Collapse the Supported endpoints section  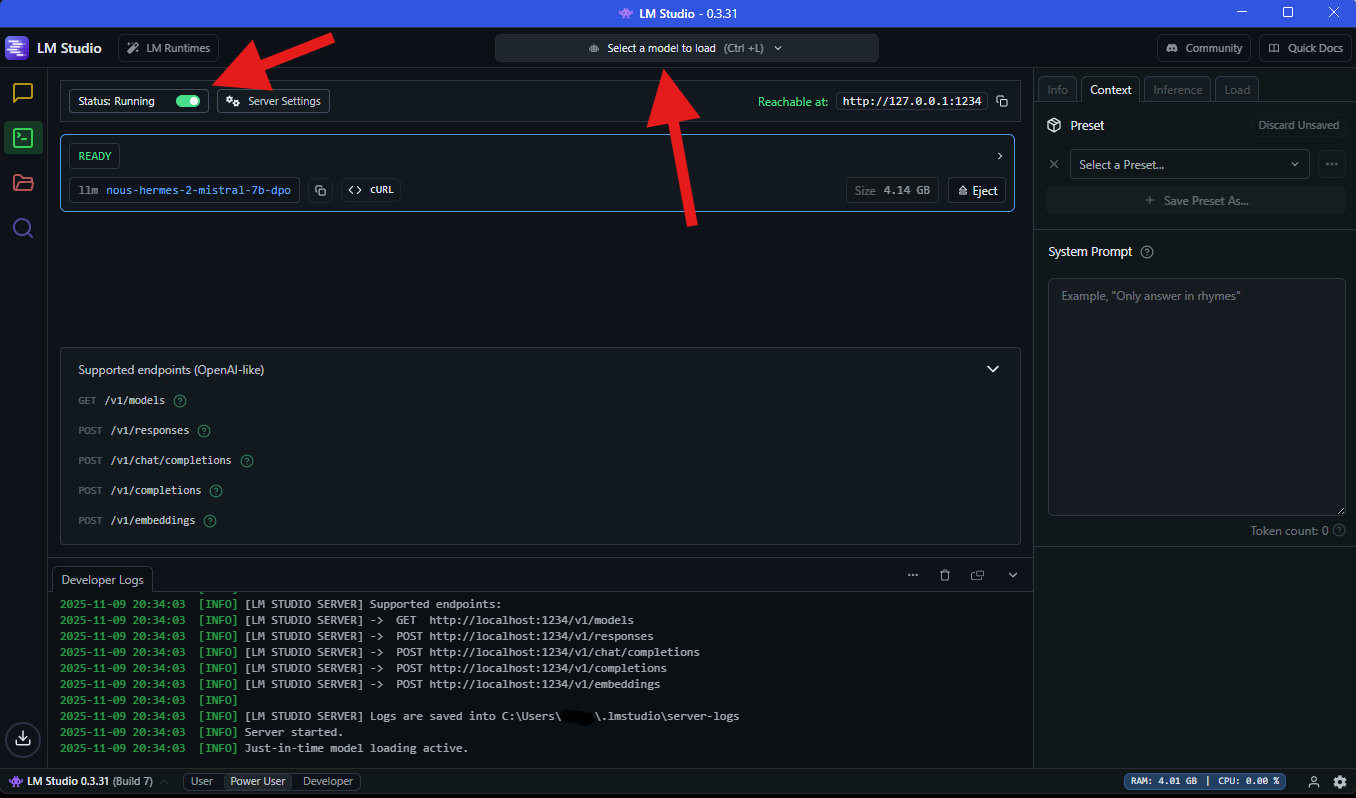[993, 369]
